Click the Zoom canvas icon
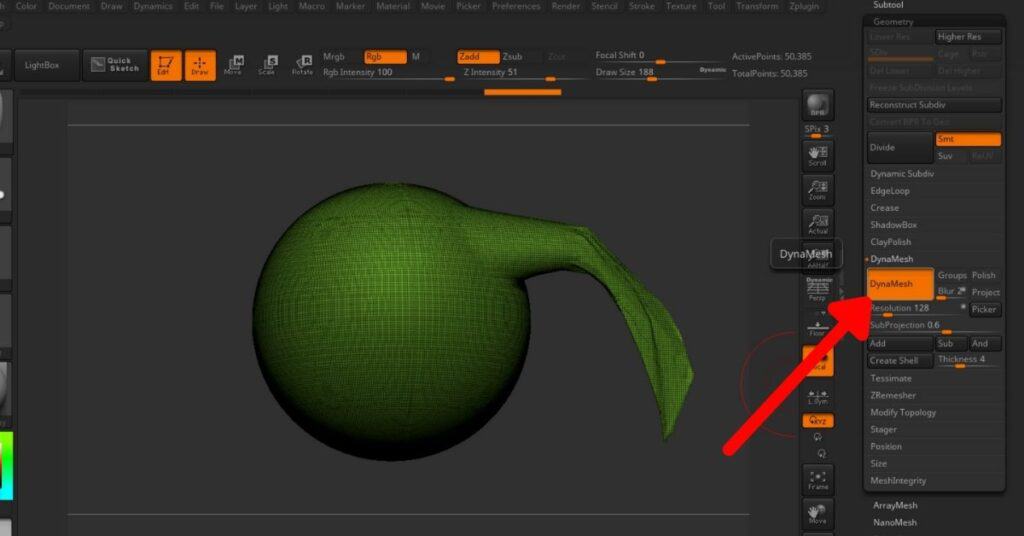This screenshot has height=536, width=1024. (817, 190)
